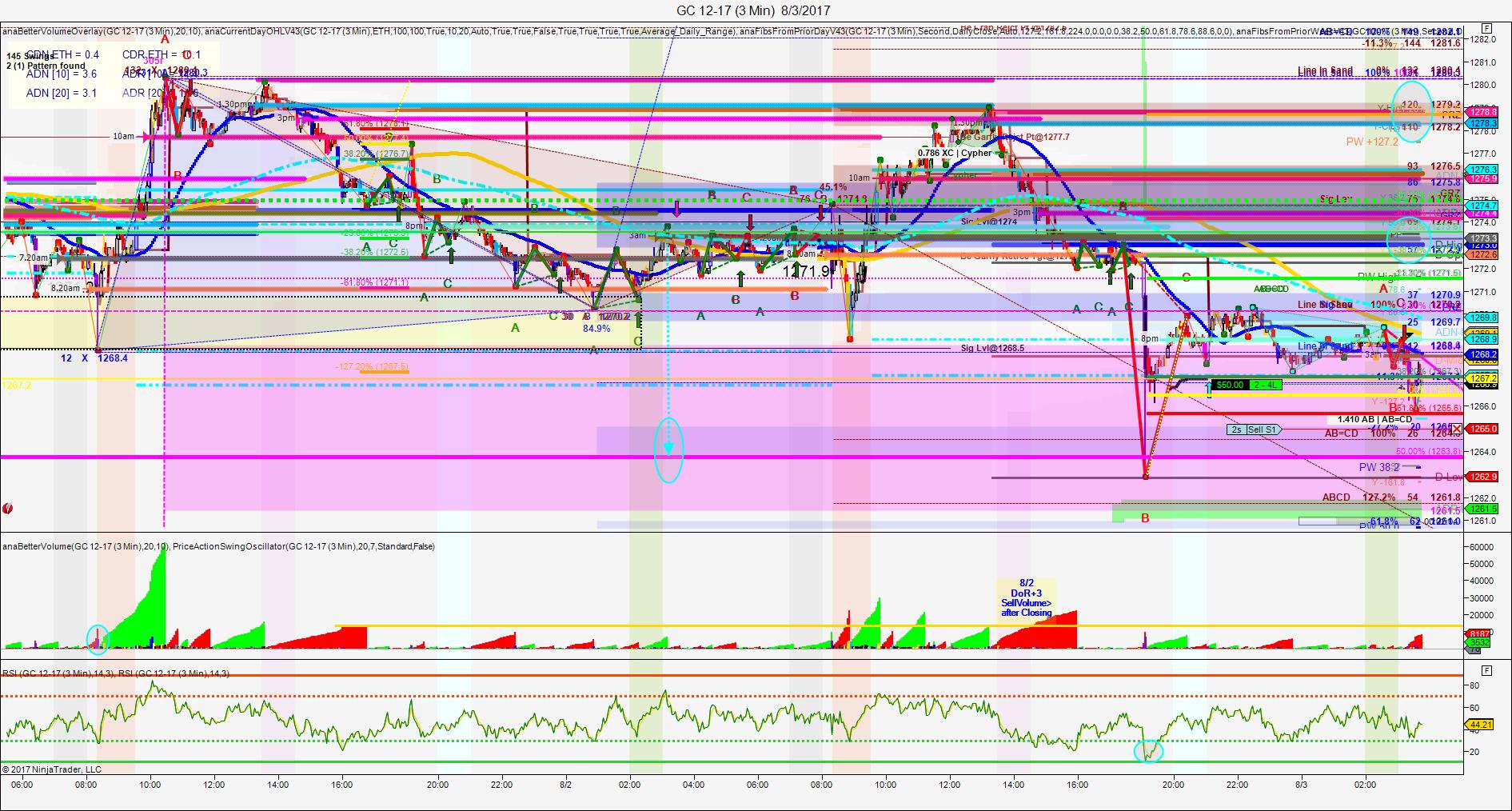Select the 2s quantity box of sell order

coord(1236,429)
